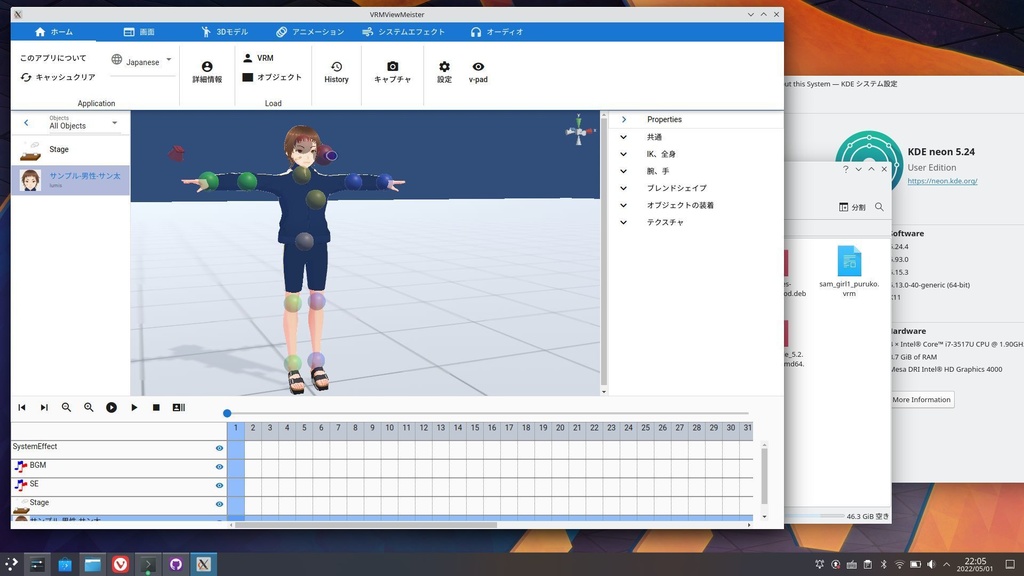
Task: Hide the SystemEffect timeline track
Action: 219,448
